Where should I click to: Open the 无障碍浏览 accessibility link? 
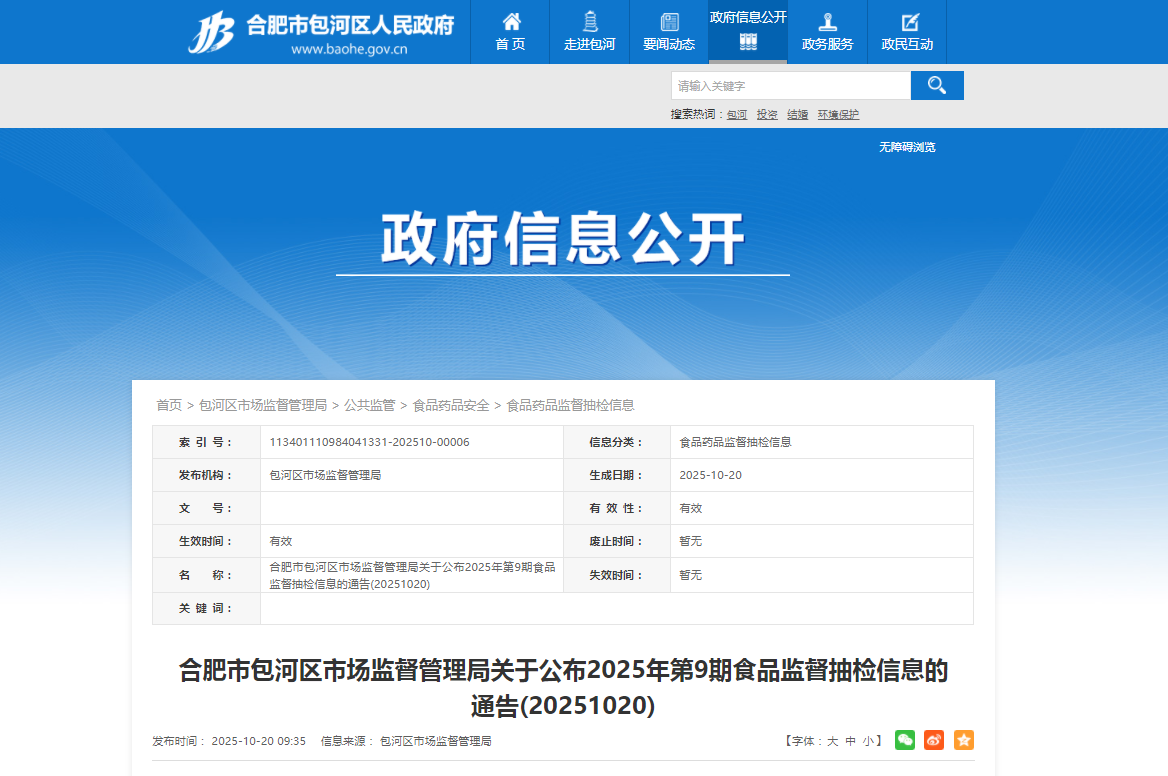pyautogui.click(x=907, y=147)
